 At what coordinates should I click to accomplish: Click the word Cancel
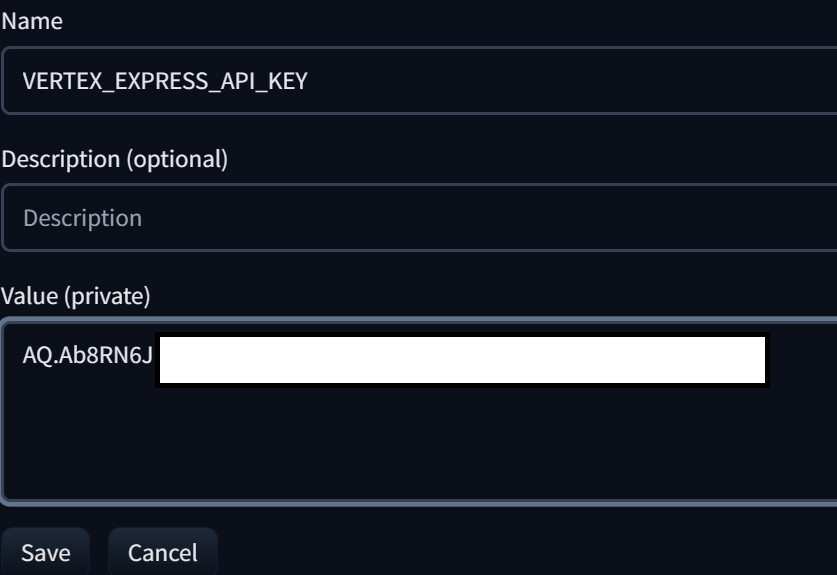[x=162, y=552]
